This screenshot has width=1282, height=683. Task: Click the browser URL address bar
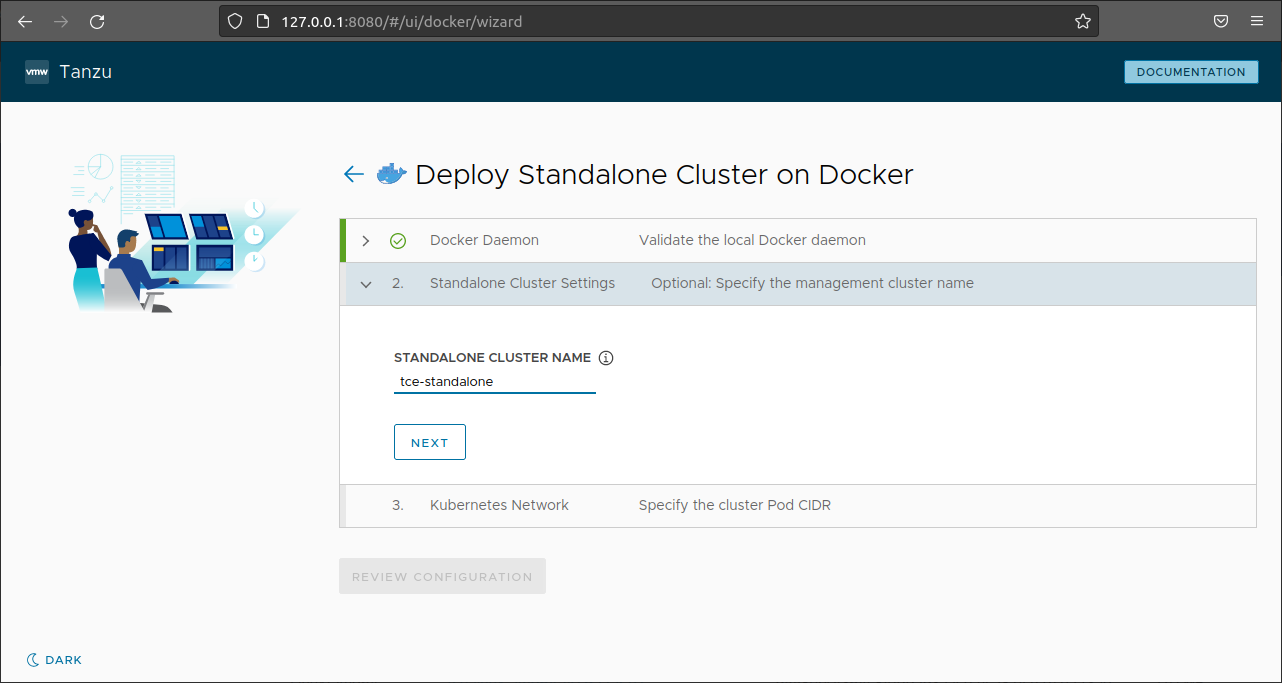[x=660, y=21]
